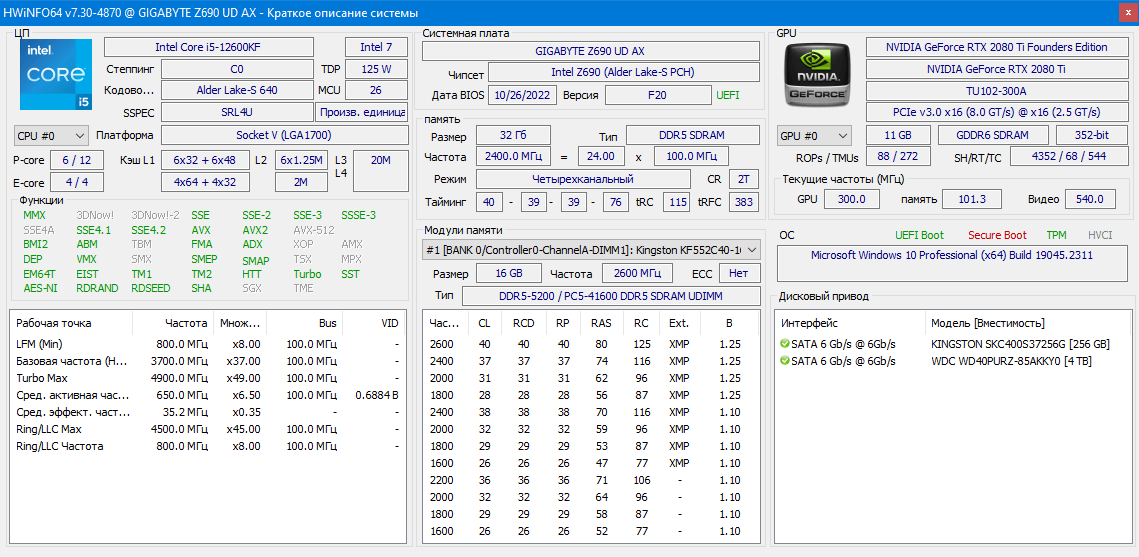Image resolution: width=1139 pixels, height=557 pixels.
Task: Click the Intel Core i5-12600KF name field
Action: (x=209, y=47)
